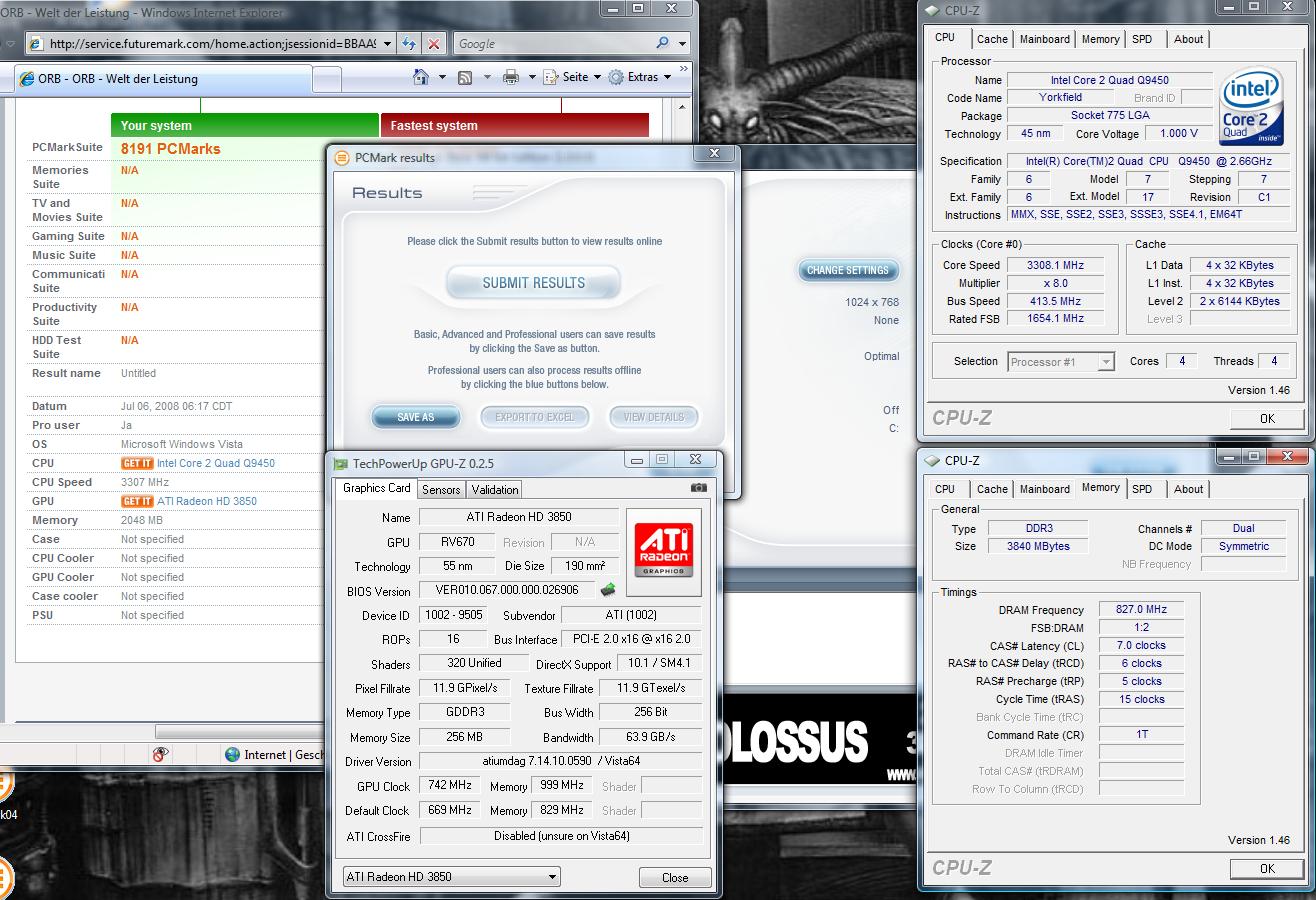Switch to the Sensors tab in GPU-Z
This screenshot has height=900, width=1316.
pos(441,489)
